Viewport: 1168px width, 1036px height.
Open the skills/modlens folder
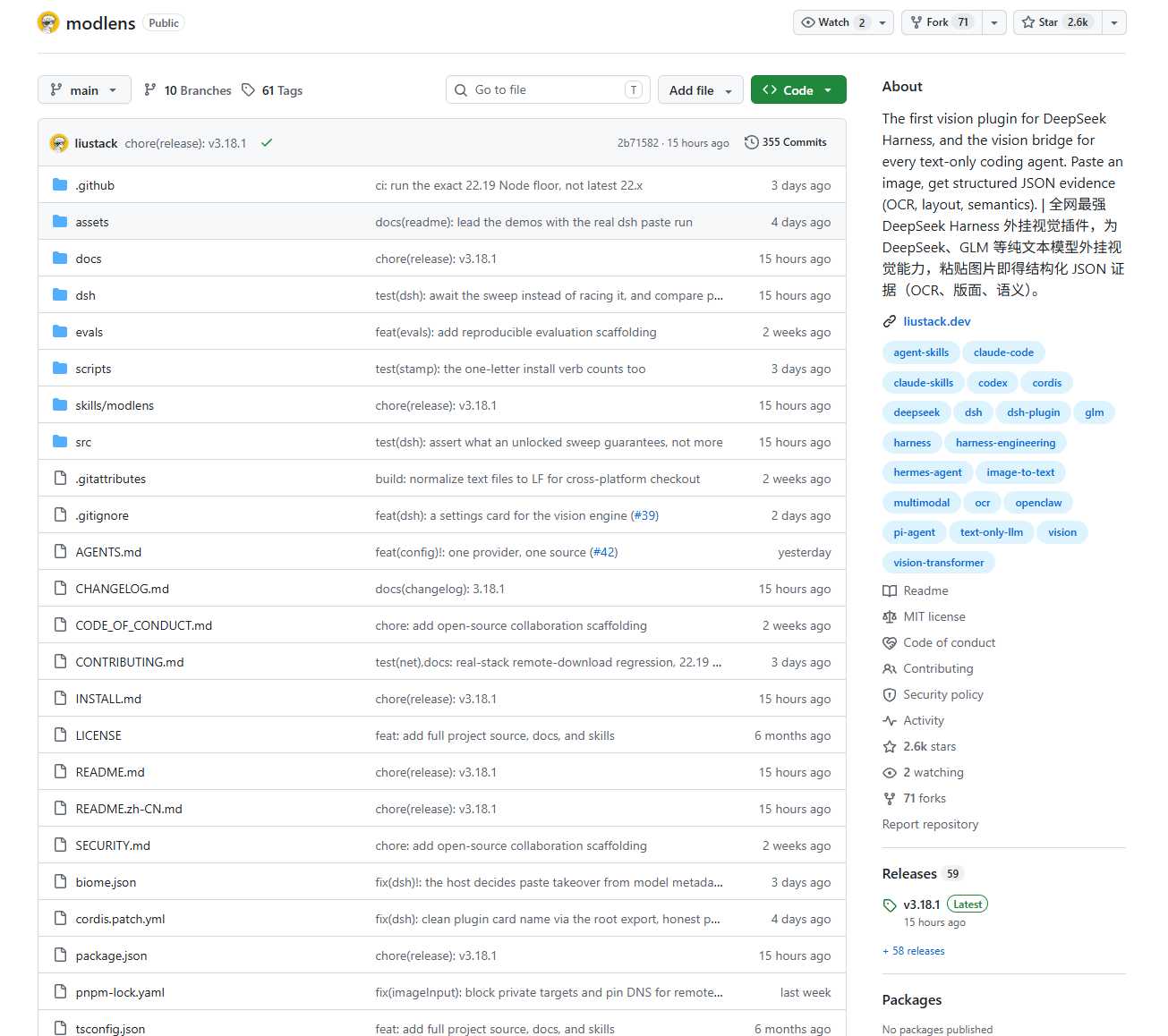115,405
